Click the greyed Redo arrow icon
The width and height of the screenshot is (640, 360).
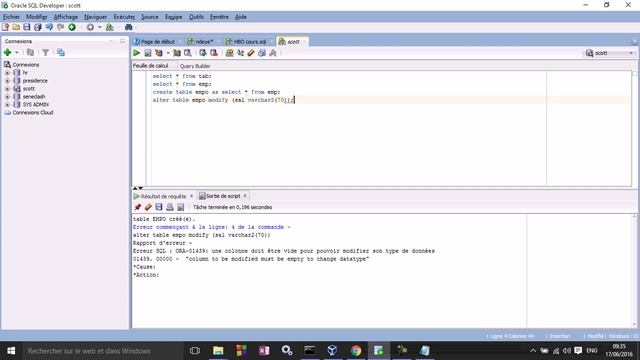click(x=60, y=27)
